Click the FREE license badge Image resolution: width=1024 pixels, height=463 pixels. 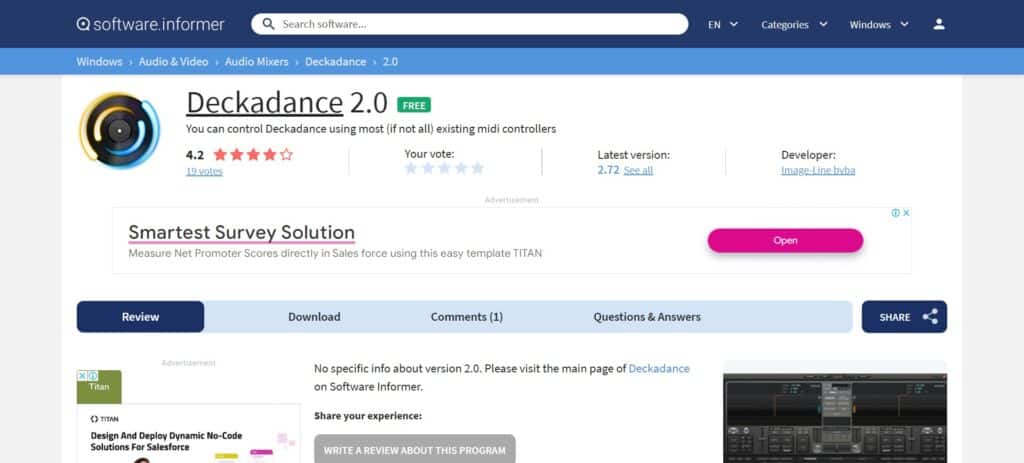[x=414, y=105]
